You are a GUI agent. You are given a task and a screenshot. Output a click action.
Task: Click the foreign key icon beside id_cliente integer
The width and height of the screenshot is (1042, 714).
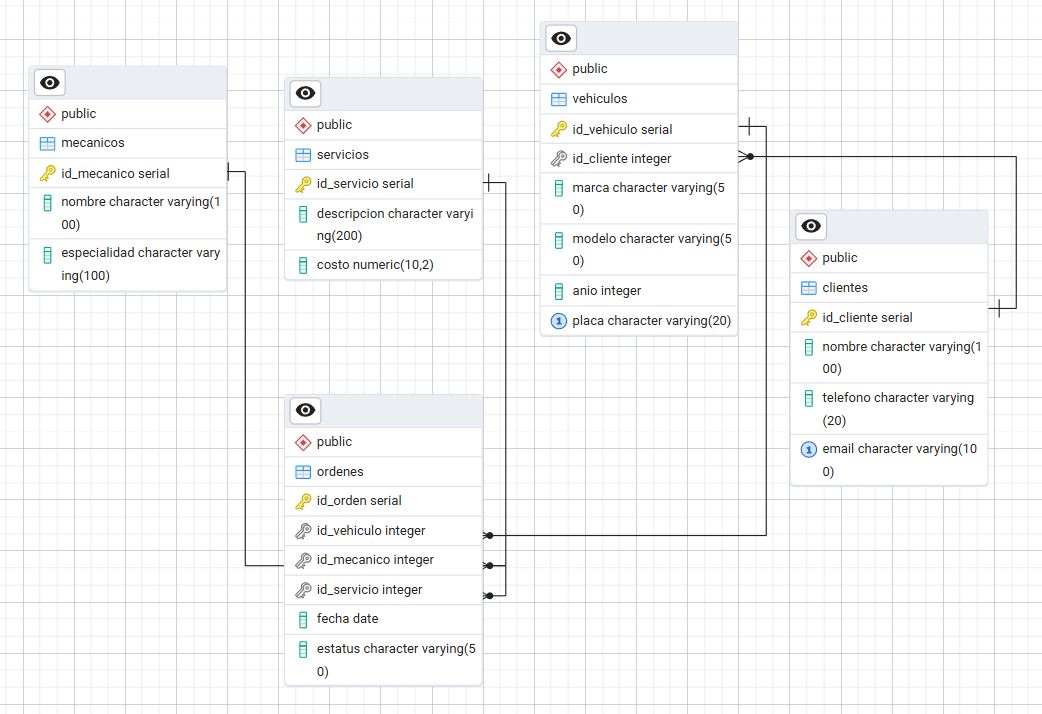click(559, 158)
